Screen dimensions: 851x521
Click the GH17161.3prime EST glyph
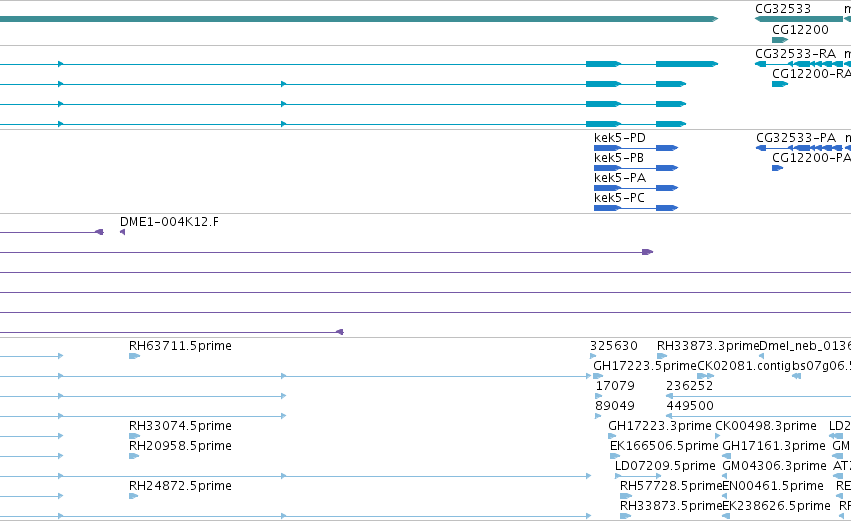point(726,456)
